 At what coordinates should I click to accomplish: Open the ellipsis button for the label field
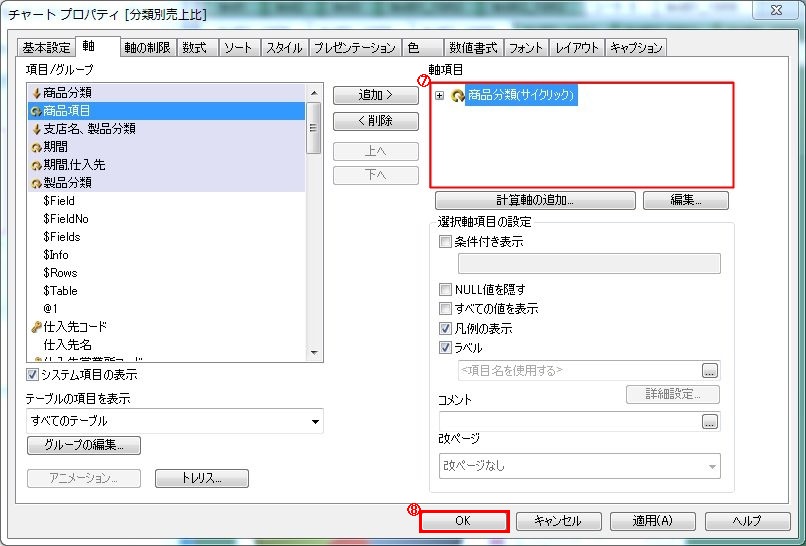(710, 371)
